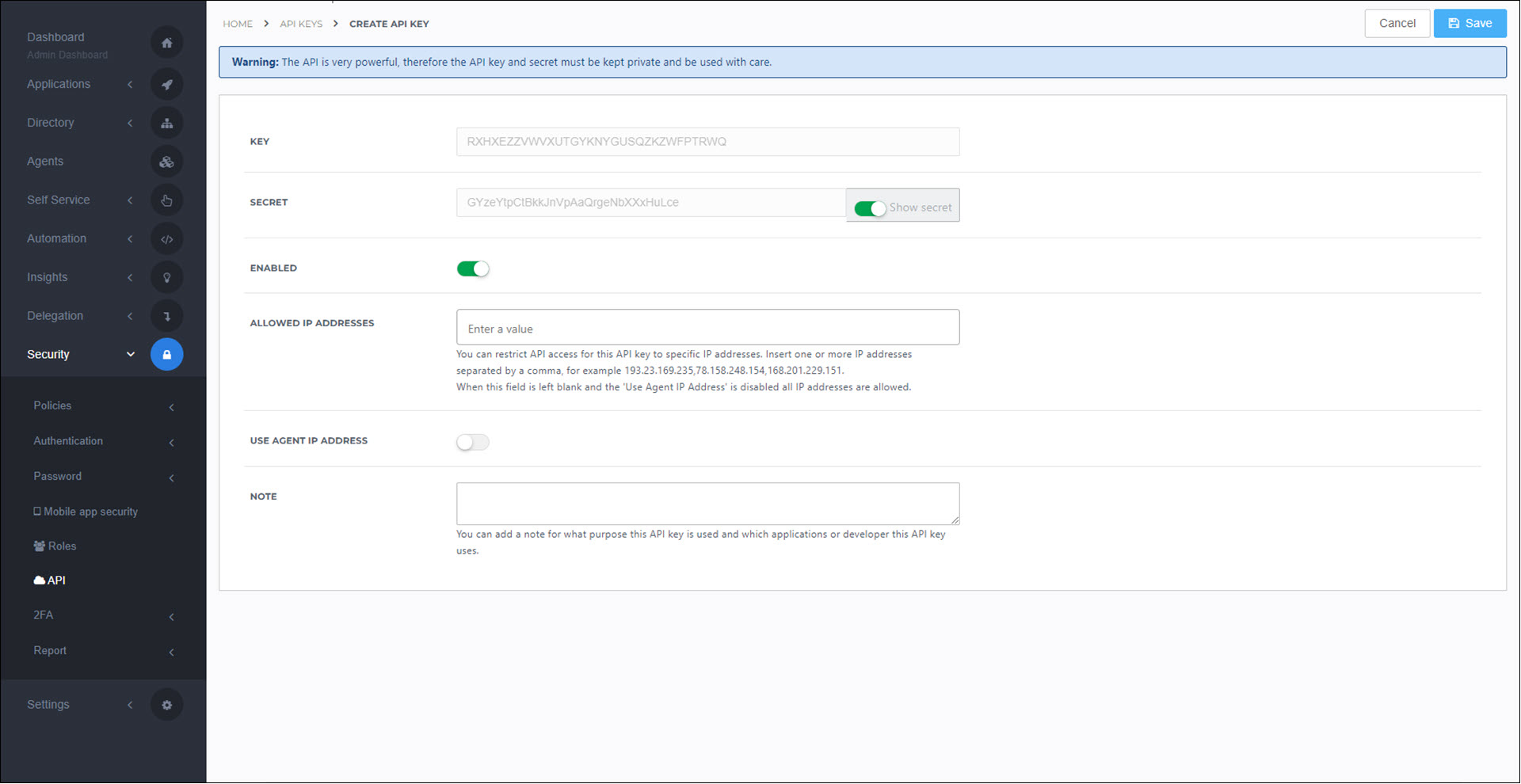Click the 'You can restrict API access' help text
The height and width of the screenshot is (784, 1521).
point(684,371)
